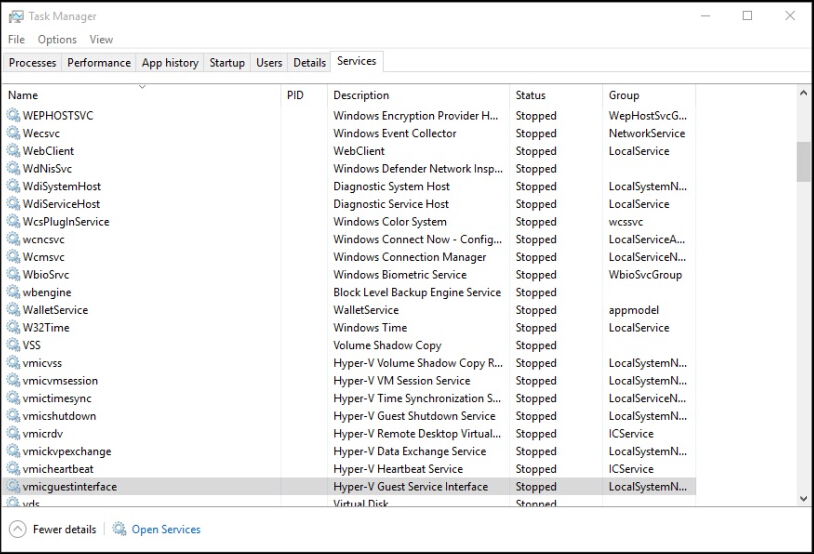This screenshot has width=814, height=554.
Task: Click the Open Services link
Action: click(x=166, y=529)
